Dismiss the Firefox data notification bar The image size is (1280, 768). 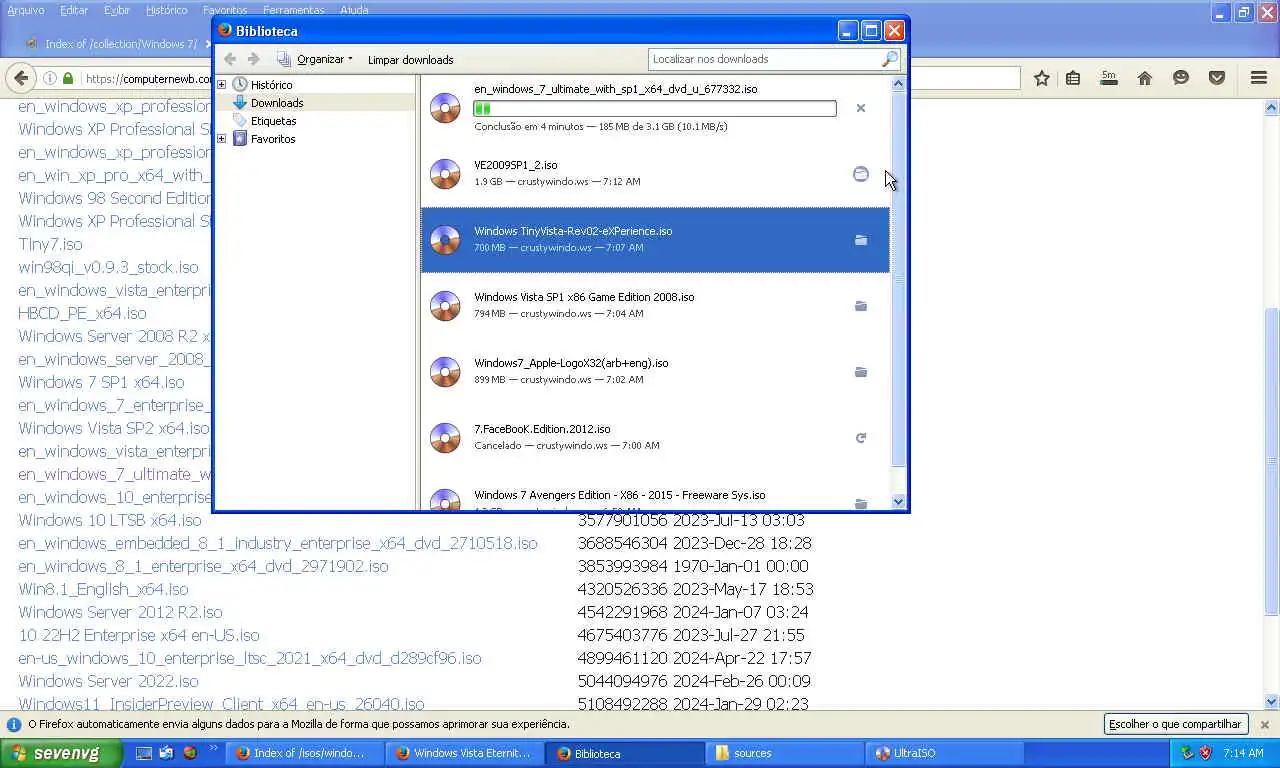pos(1264,724)
